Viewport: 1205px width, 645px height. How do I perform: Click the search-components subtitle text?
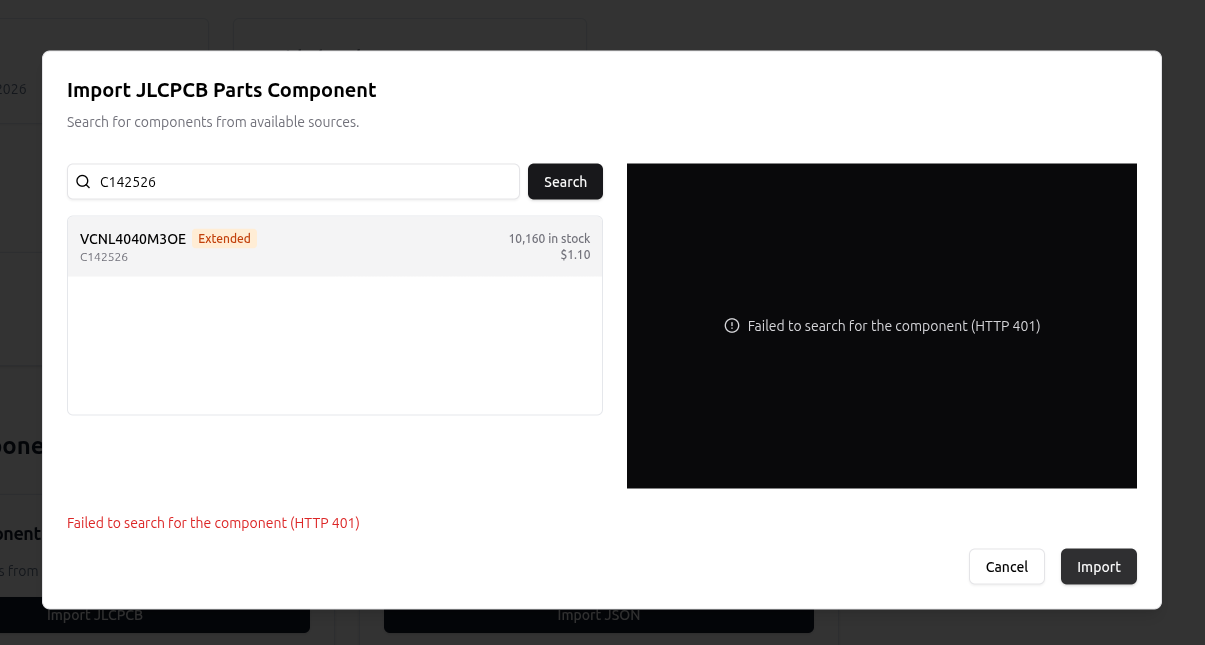pos(213,122)
